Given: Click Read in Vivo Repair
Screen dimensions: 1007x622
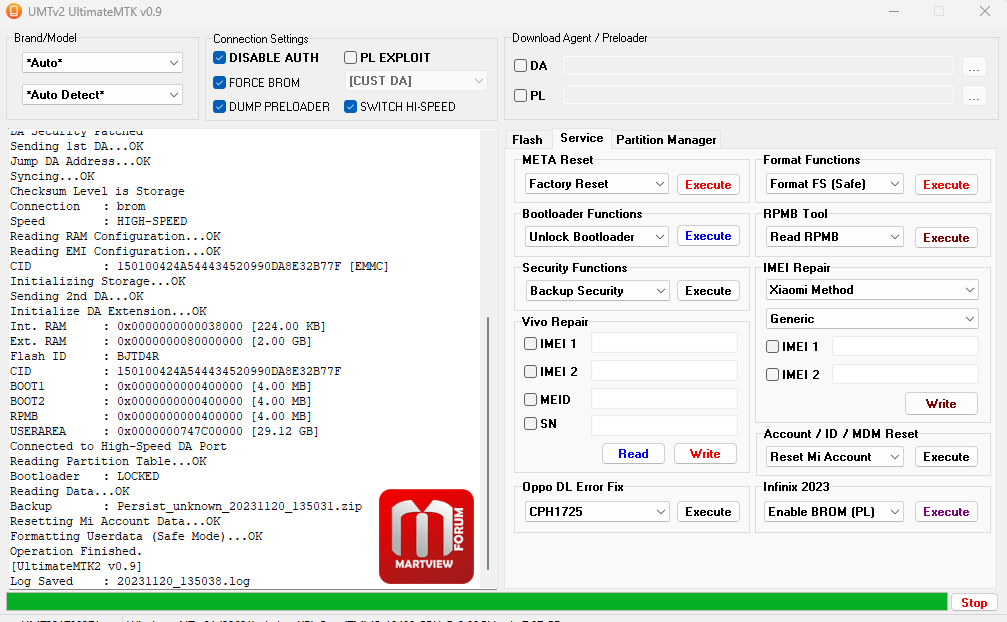Looking at the screenshot, I should coord(633,454).
